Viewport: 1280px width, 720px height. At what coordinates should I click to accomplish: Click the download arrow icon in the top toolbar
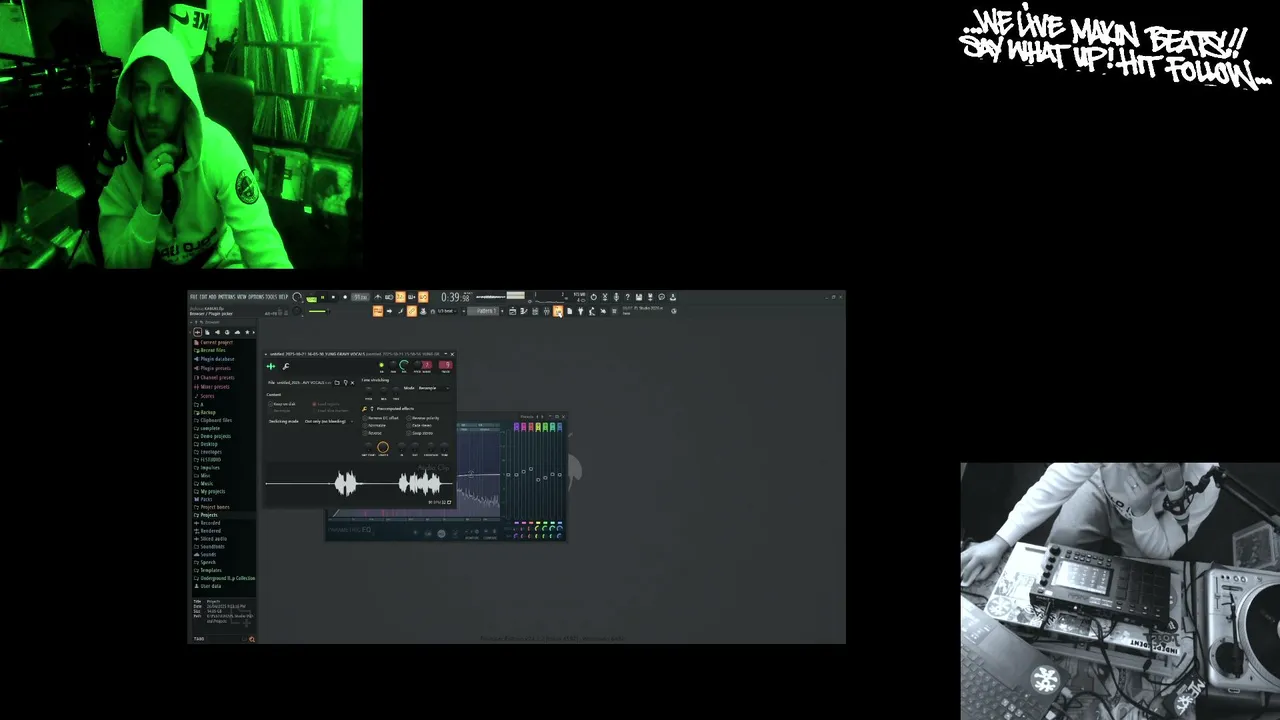coord(672,297)
